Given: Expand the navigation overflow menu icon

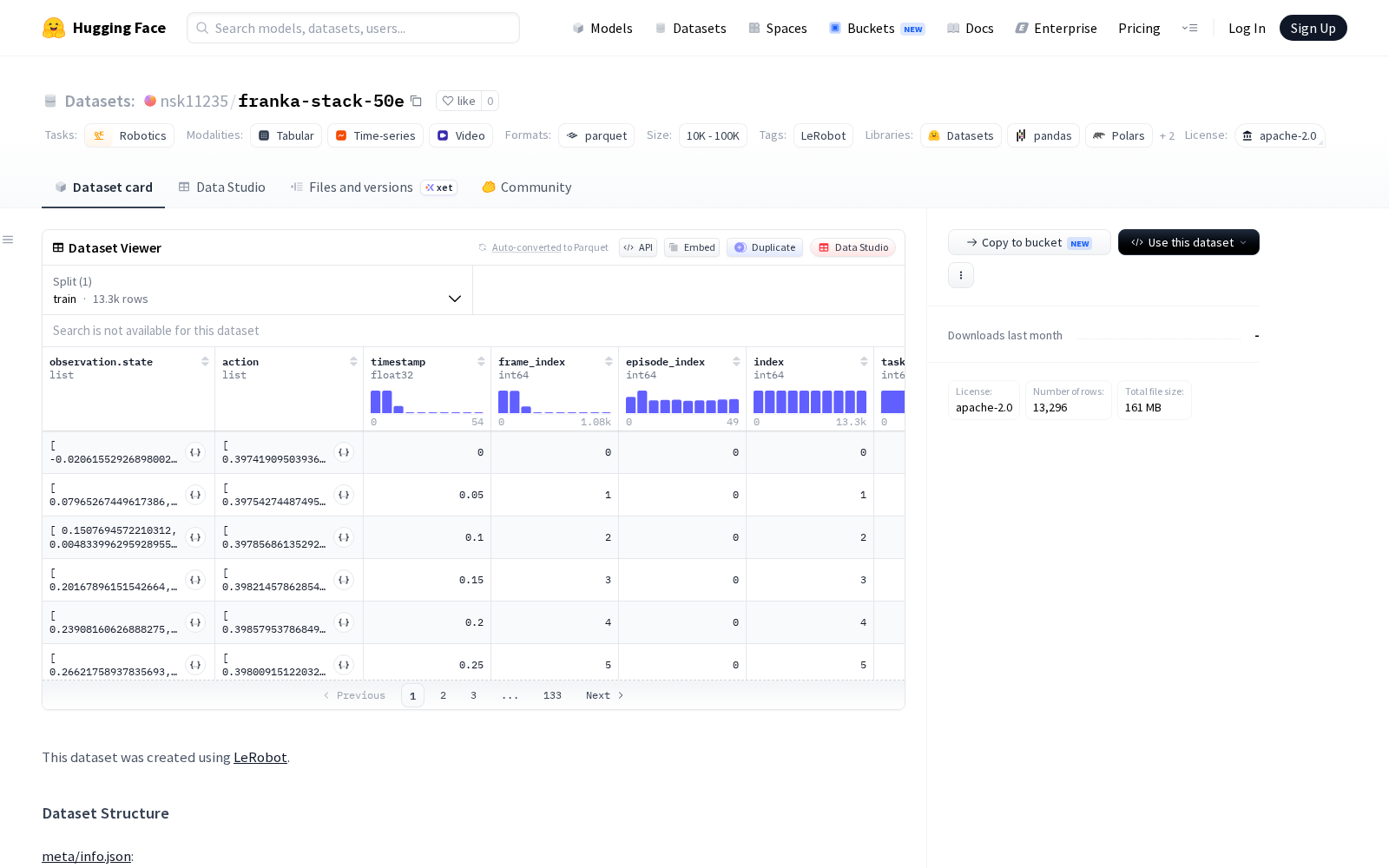Looking at the screenshot, I should 1190,28.
